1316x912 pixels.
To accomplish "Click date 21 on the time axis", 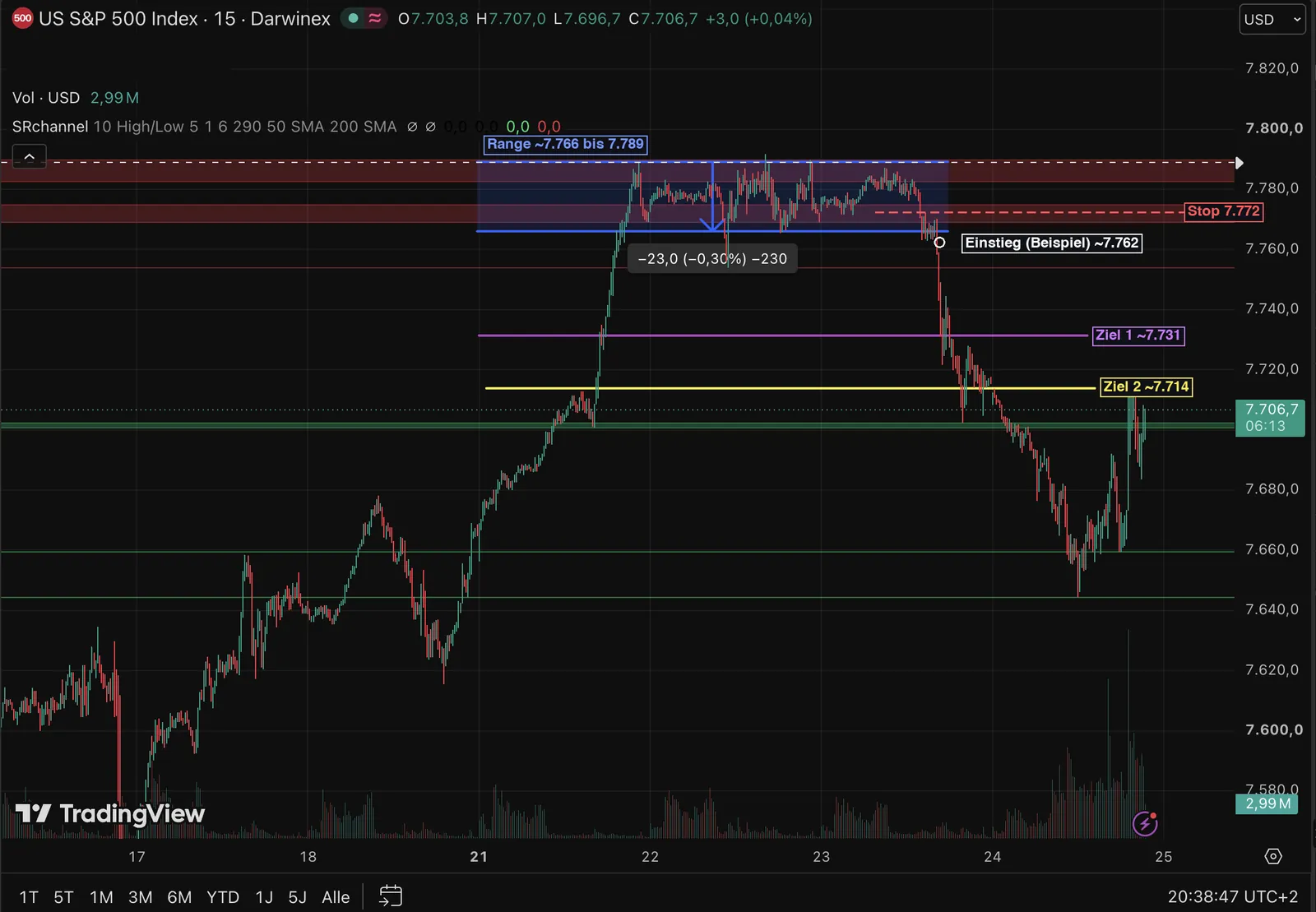I will (x=479, y=857).
